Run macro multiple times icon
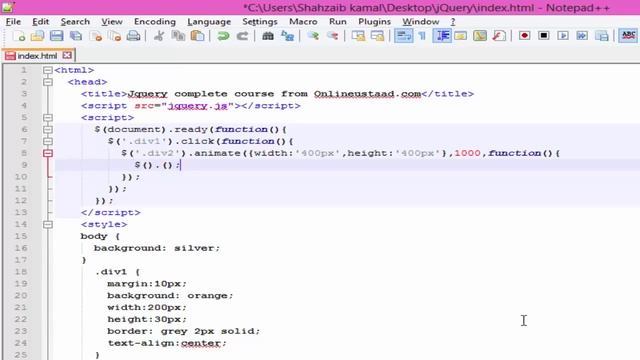 (x=582, y=36)
